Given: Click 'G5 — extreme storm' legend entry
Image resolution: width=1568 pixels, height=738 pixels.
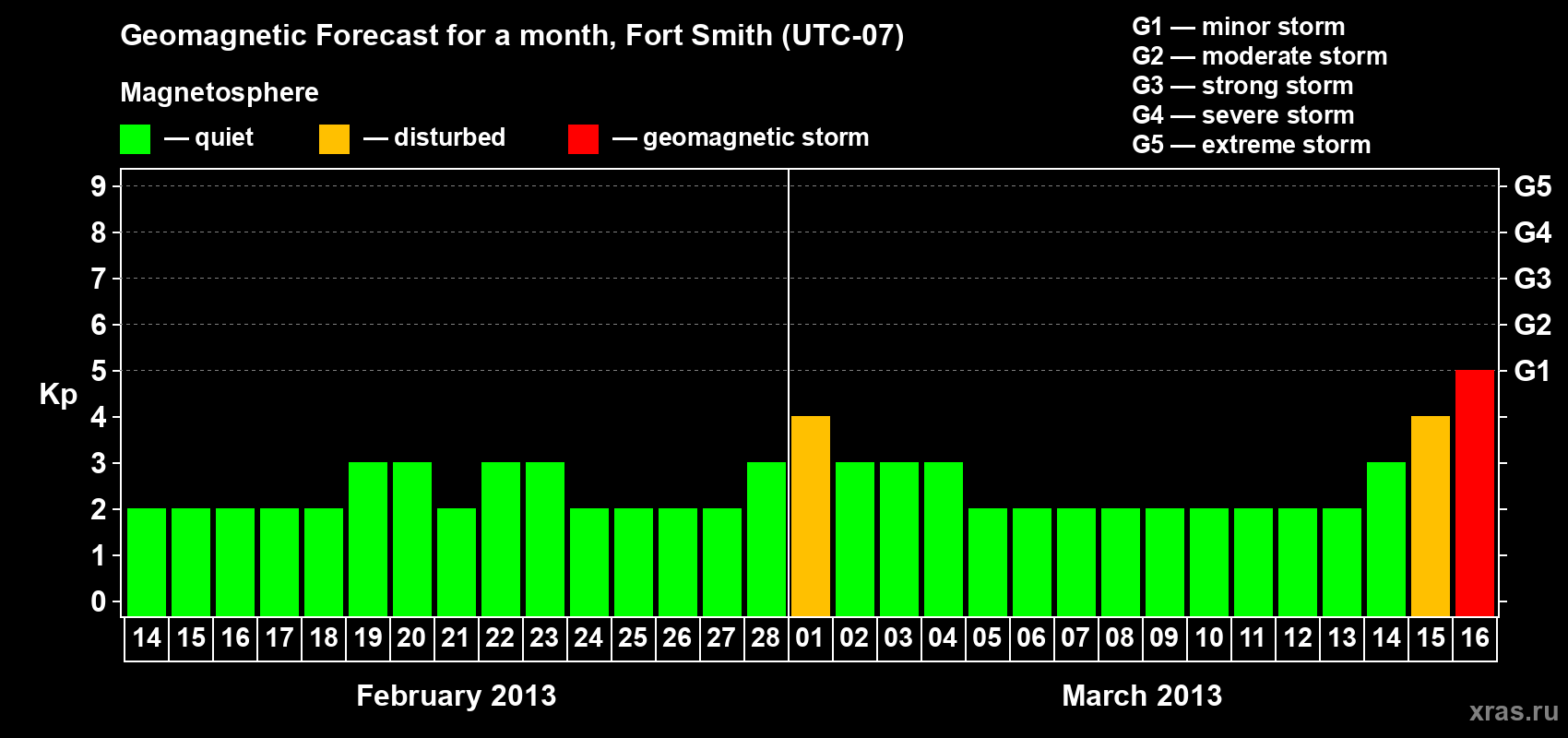Looking at the screenshot, I should point(1252,145).
